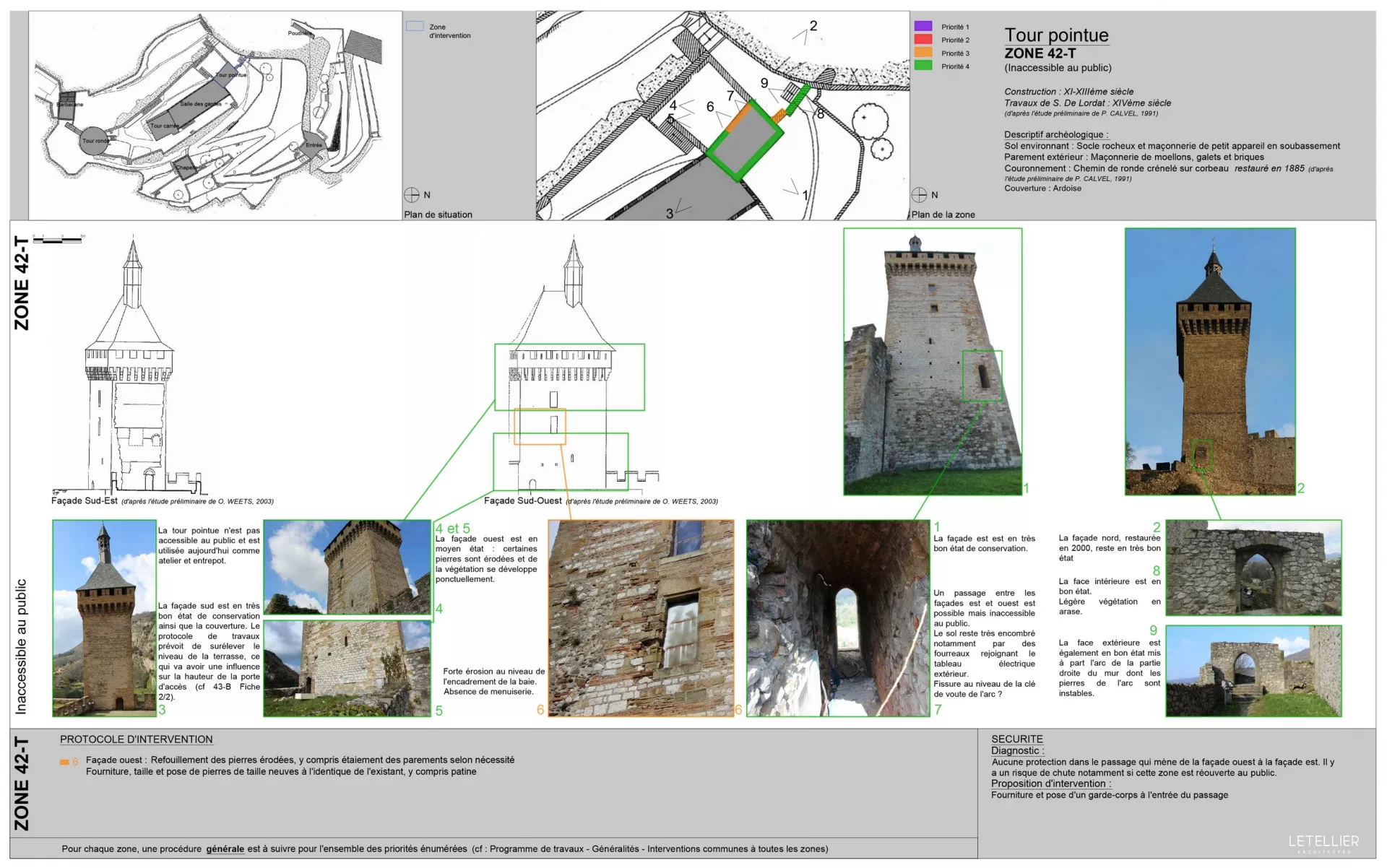Open photo 9 of the stone arch exterior

1253,671
